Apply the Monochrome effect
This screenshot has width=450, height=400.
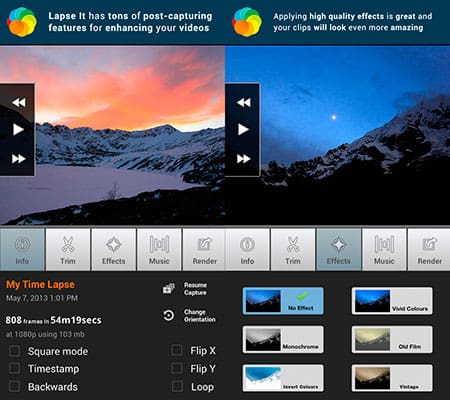point(283,340)
